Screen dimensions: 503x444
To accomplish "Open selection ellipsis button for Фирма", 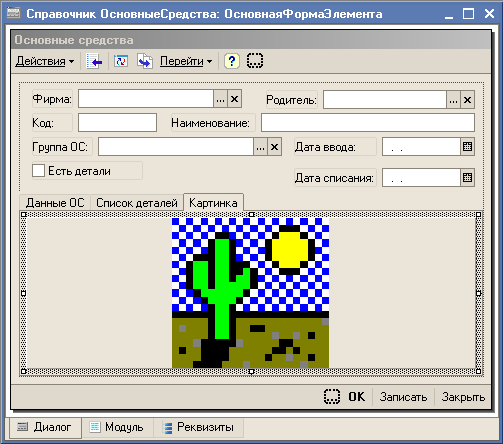I will point(220,99).
